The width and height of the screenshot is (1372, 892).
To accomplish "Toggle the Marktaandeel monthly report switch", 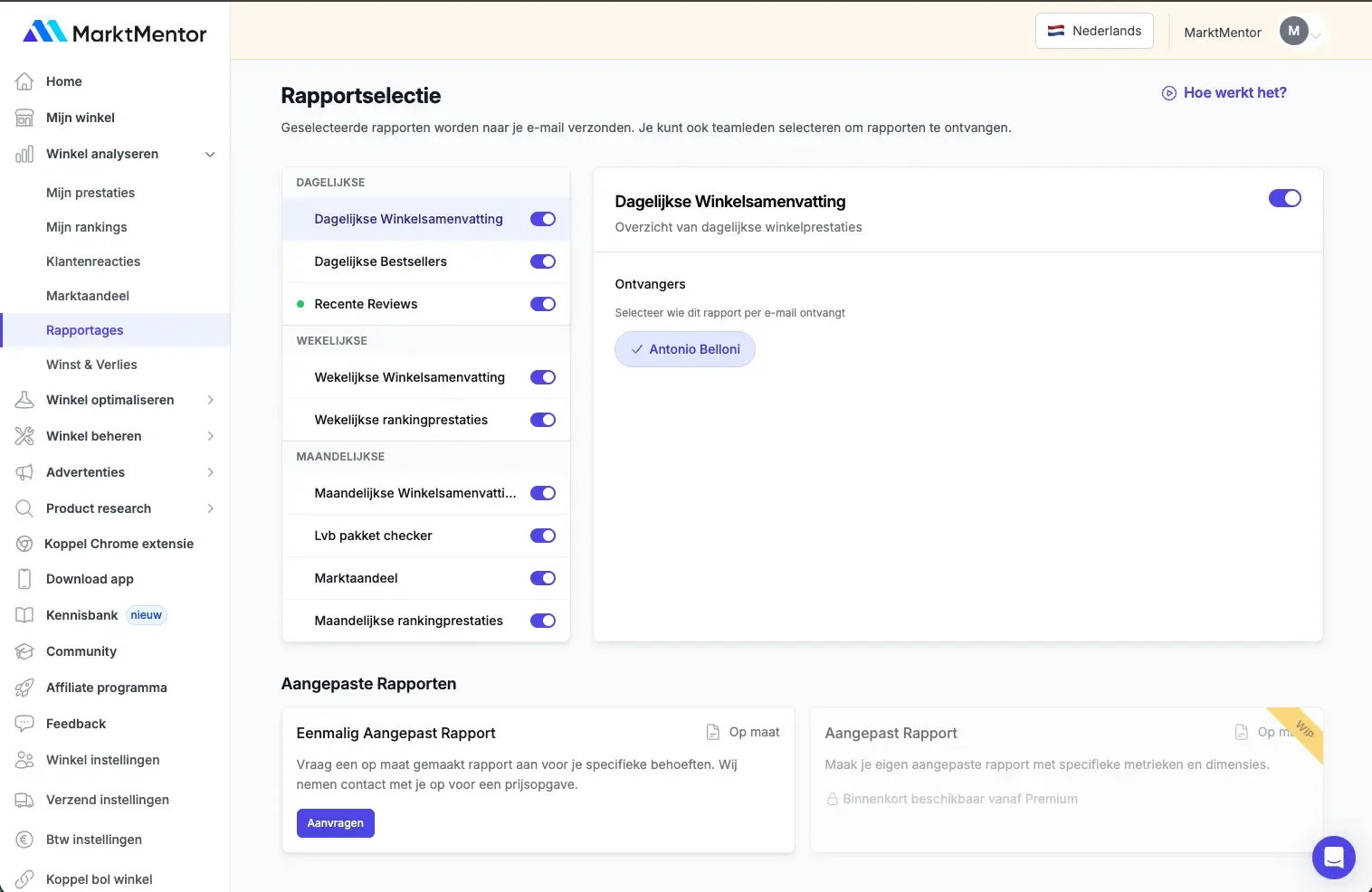I will tap(543, 578).
